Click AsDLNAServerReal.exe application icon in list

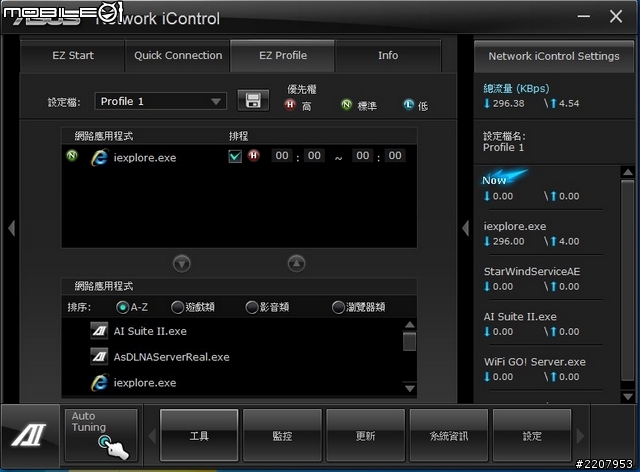(99, 356)
